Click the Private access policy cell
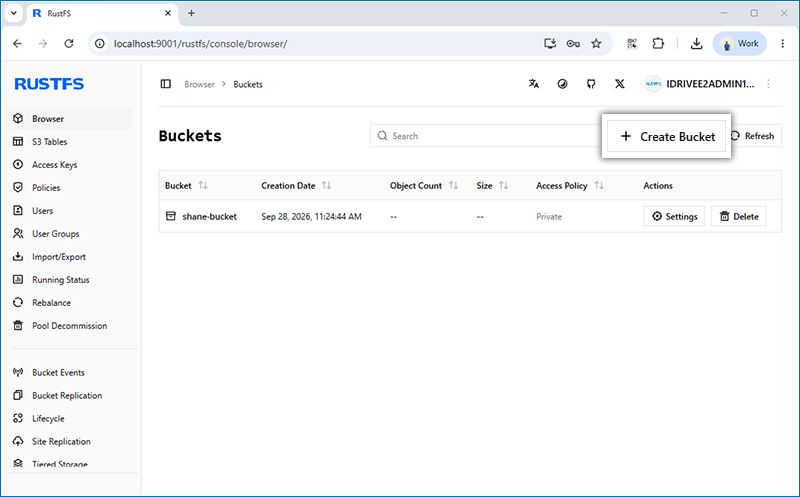This screenshot has height=497, width=800. click(x=549, y=216)
